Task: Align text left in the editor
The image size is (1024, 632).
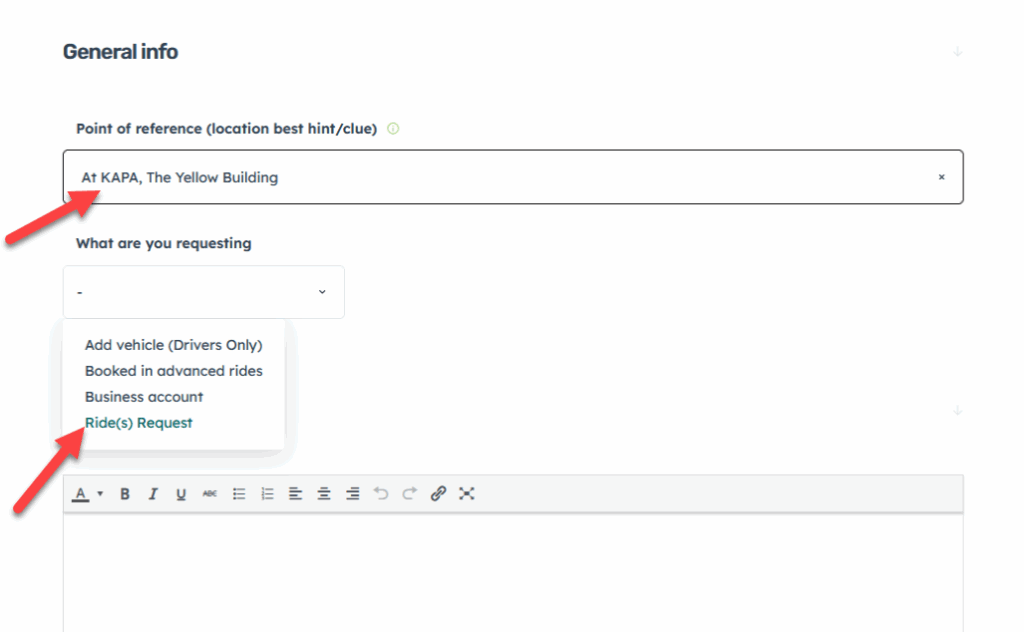Action: tap(295, 494)
